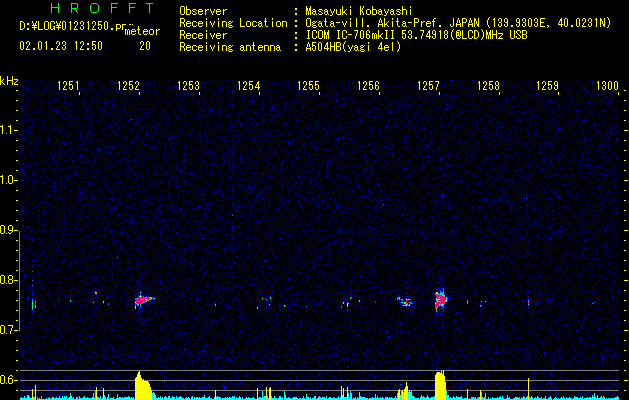Click the kHz axis unit label
This screenshot has width=629, height=400.
9,81
